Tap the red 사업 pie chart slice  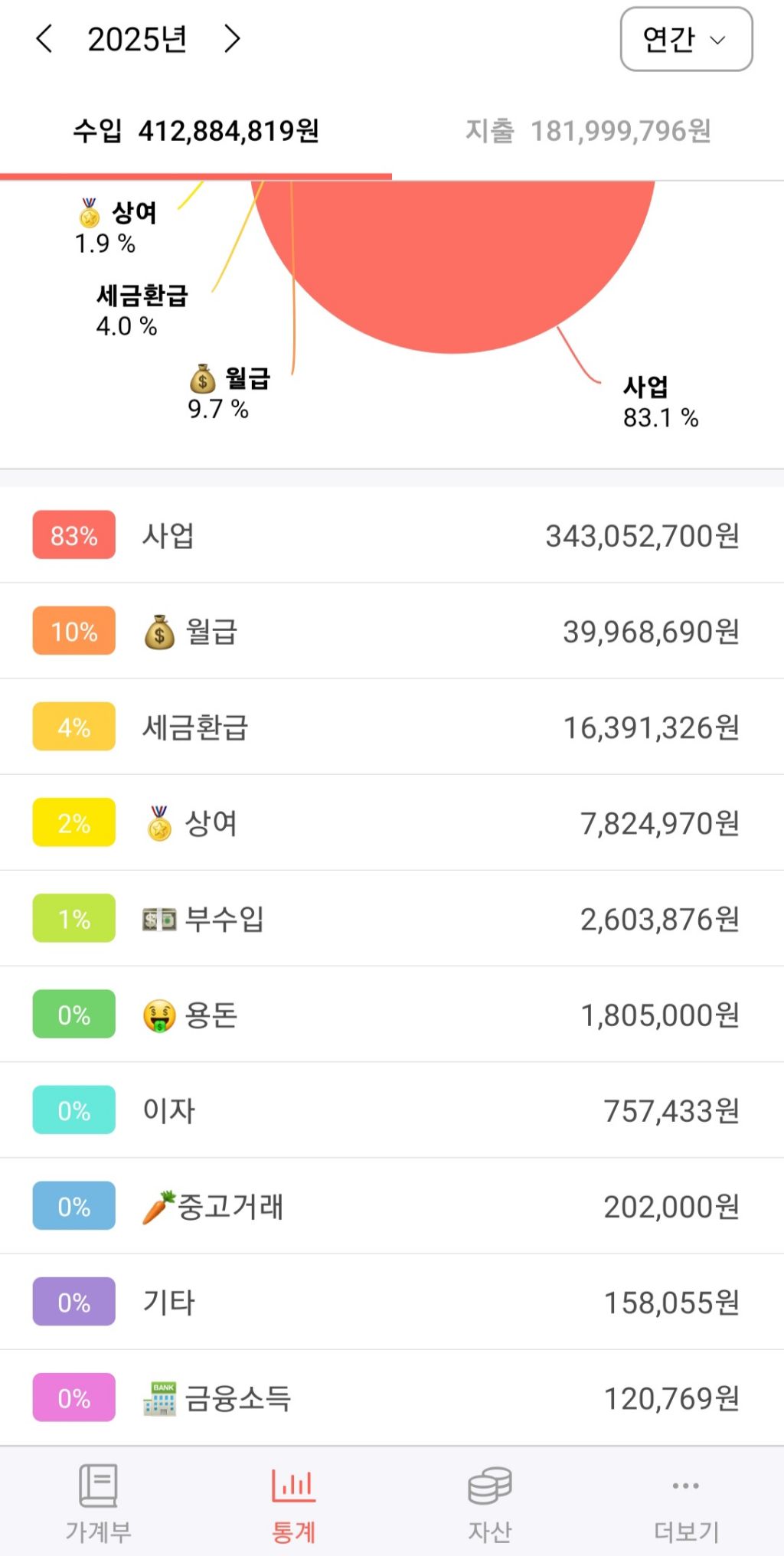click(453, 260)
